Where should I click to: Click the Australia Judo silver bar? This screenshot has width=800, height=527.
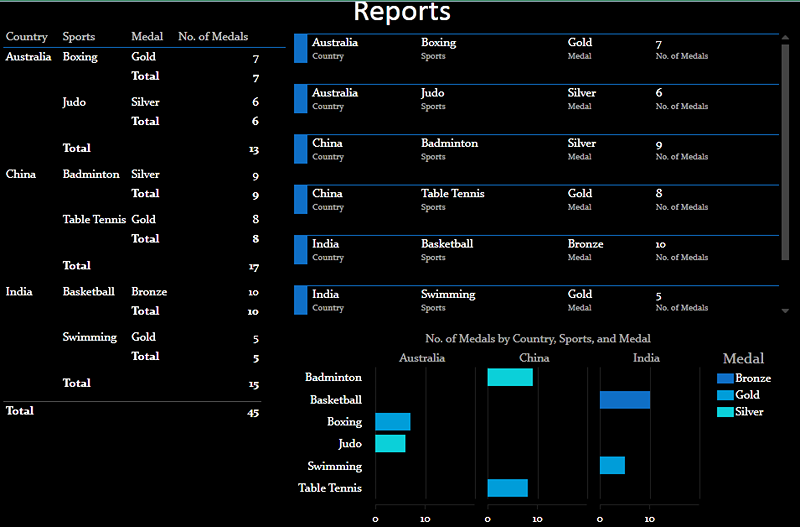click(x=390, y=443)
